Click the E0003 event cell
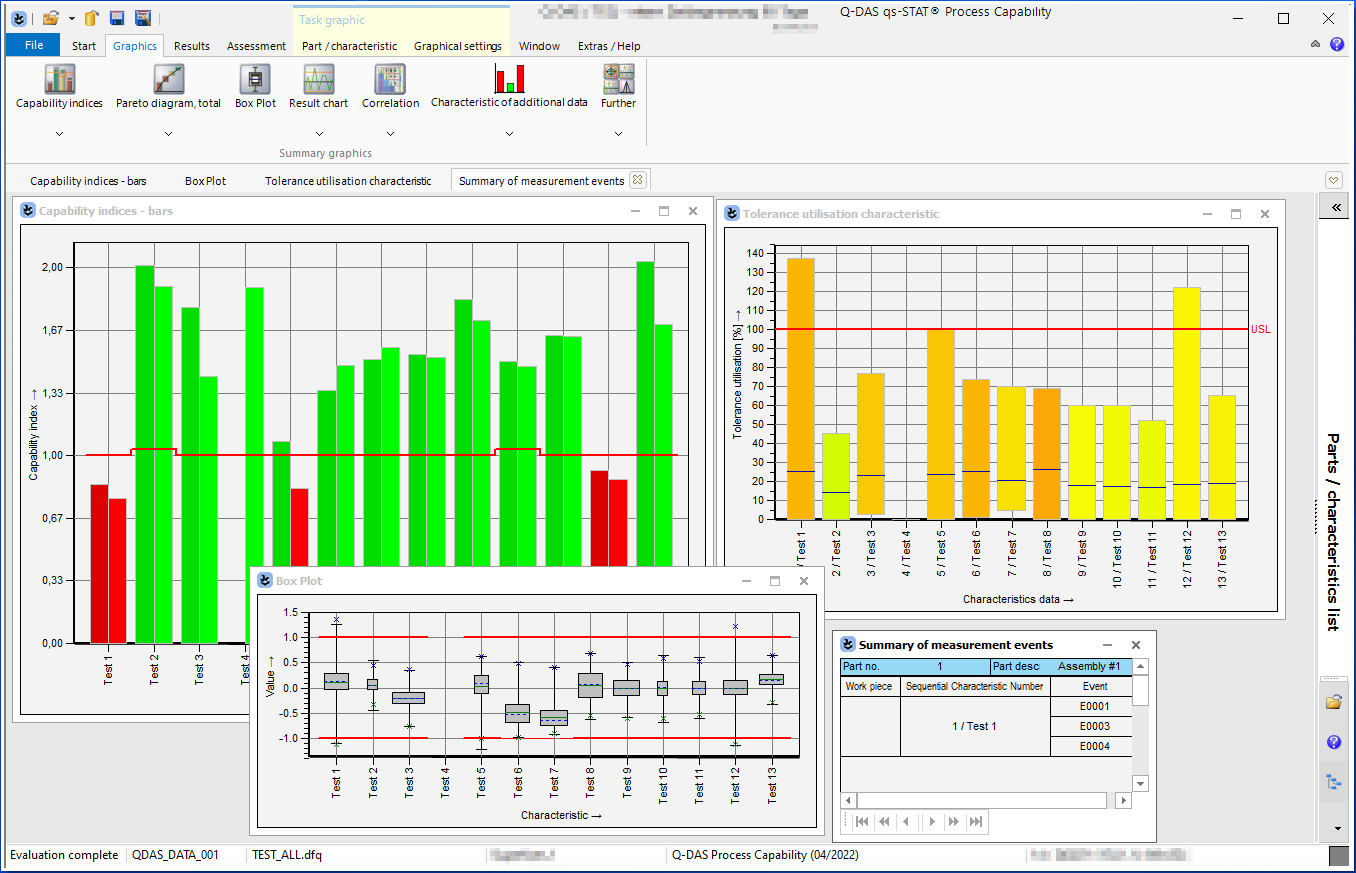 pyautogui.click(x=1094, y=726)
